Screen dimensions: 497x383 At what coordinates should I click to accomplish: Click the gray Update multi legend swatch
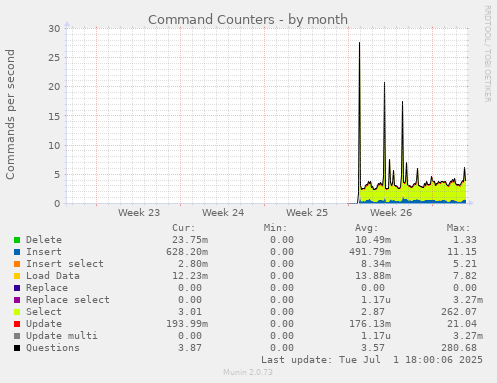(x=17, y=336)
